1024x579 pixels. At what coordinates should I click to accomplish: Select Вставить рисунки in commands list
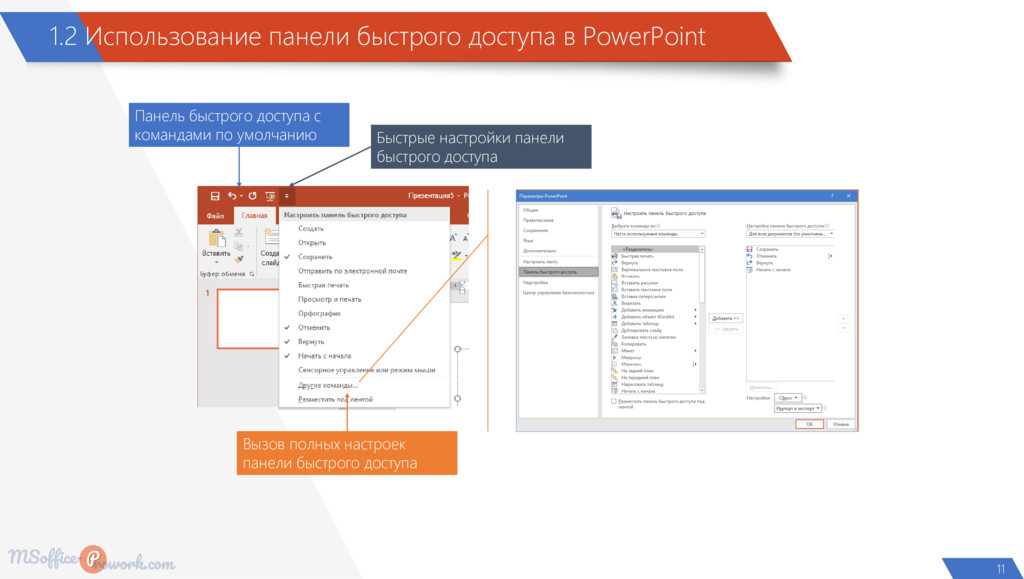(655, 283)
